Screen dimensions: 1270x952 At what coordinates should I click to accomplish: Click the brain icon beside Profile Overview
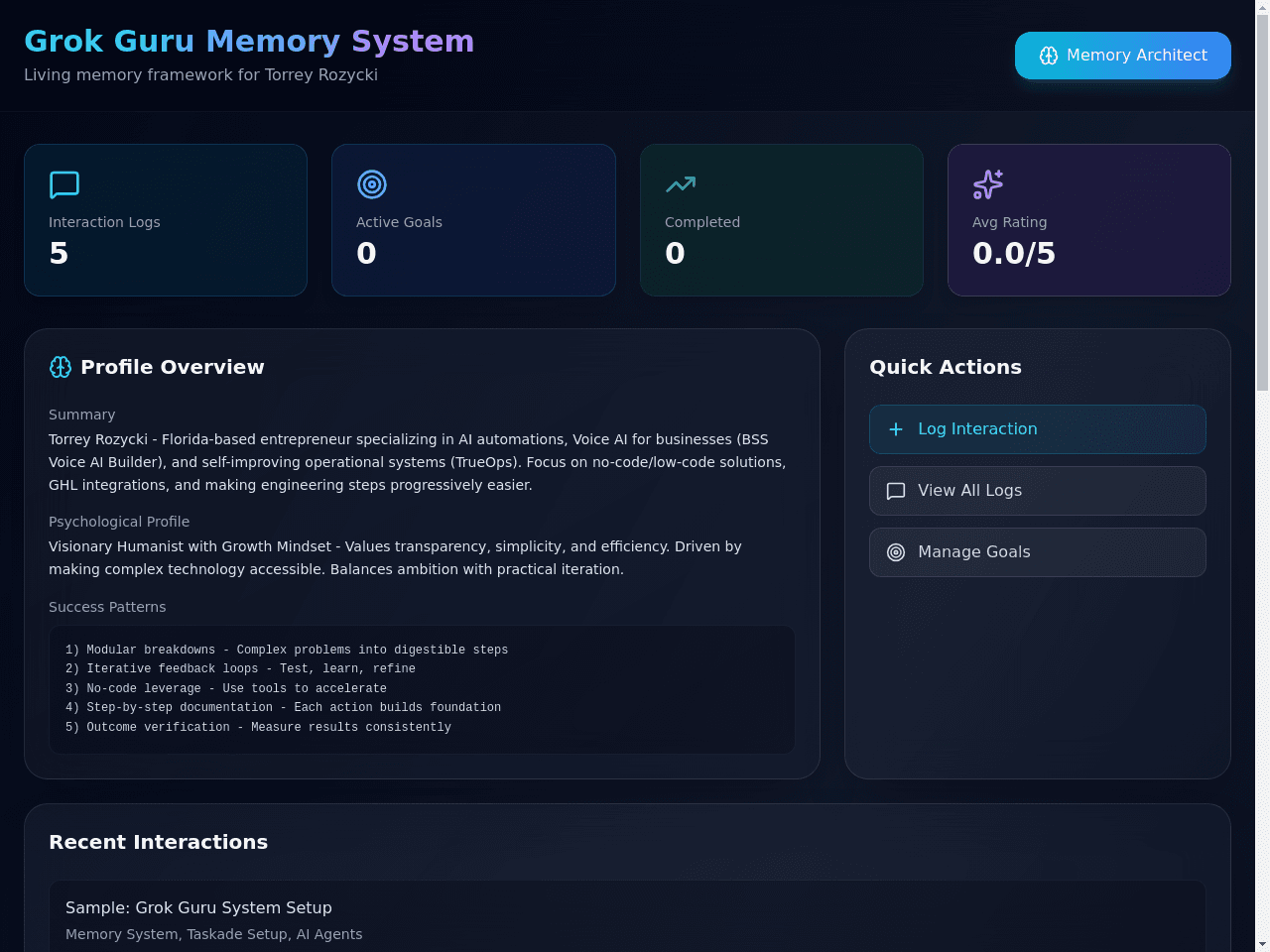pyautogui.click(x=61, y=367)
